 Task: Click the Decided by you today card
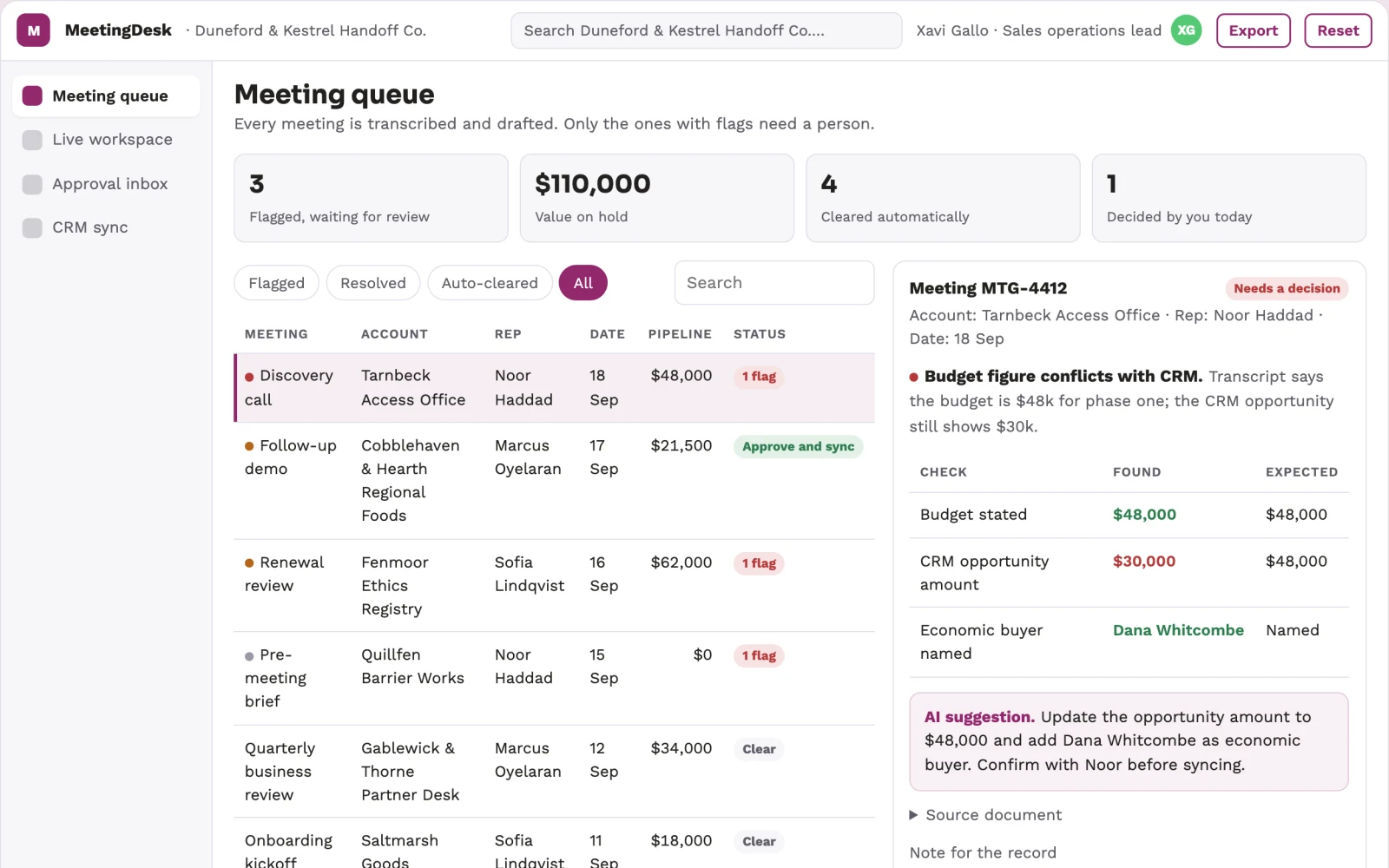pos(1228,198)
